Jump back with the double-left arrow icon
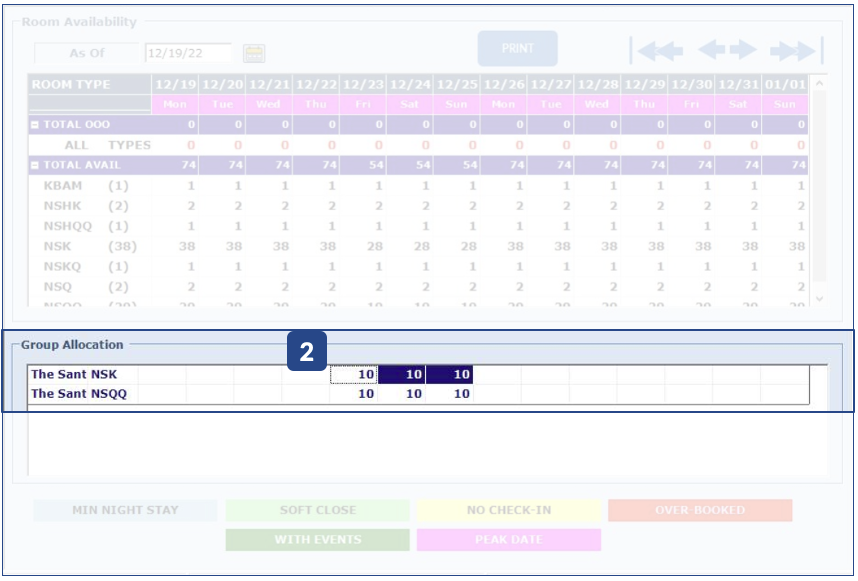The width and height of the screenshot is (858, 581). [x=656, y=50]
